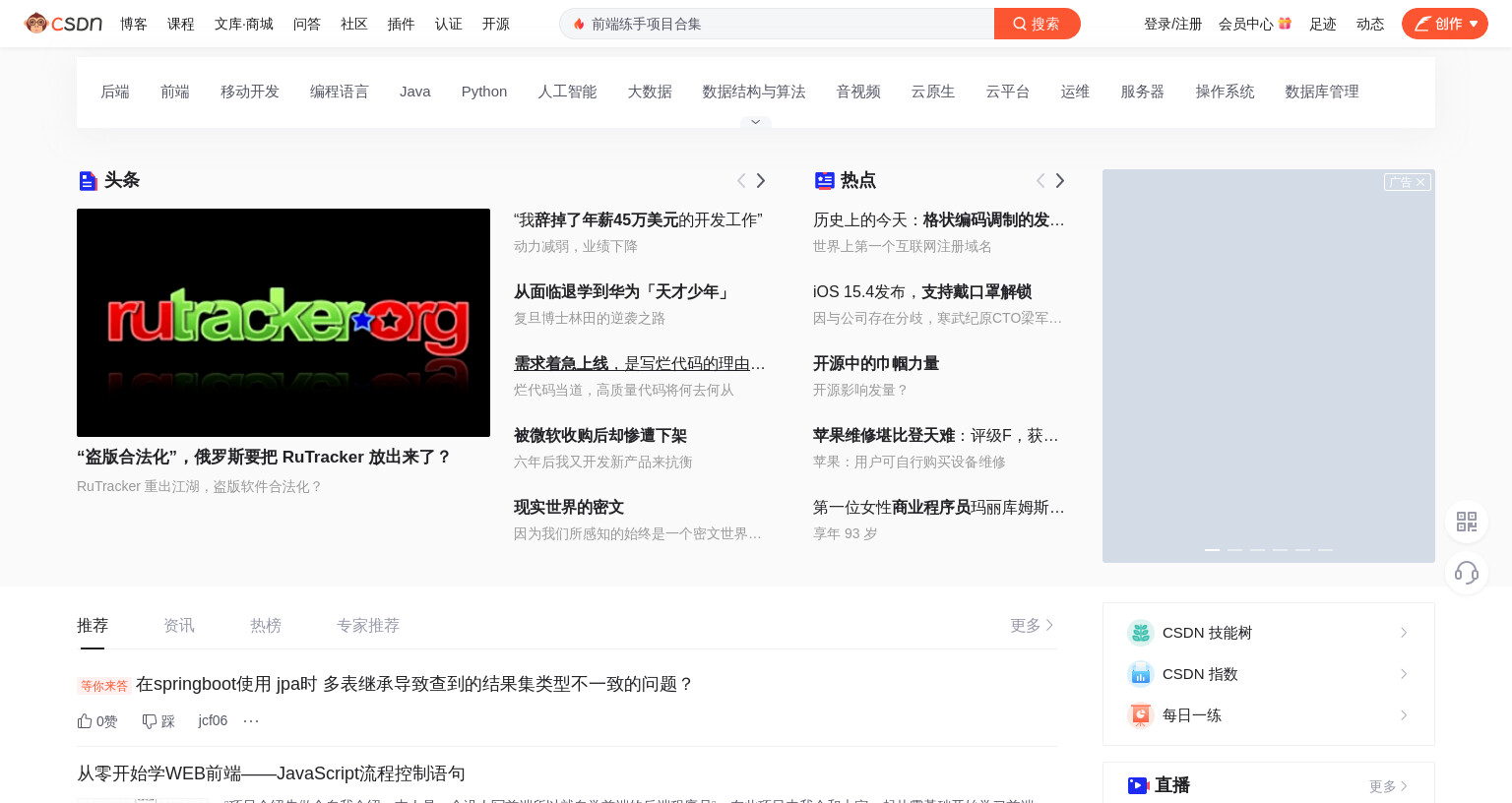The height and width of the screenshot is (803, 1512).
Task: Select 编程语言 category
Action: tap(340, 92)
